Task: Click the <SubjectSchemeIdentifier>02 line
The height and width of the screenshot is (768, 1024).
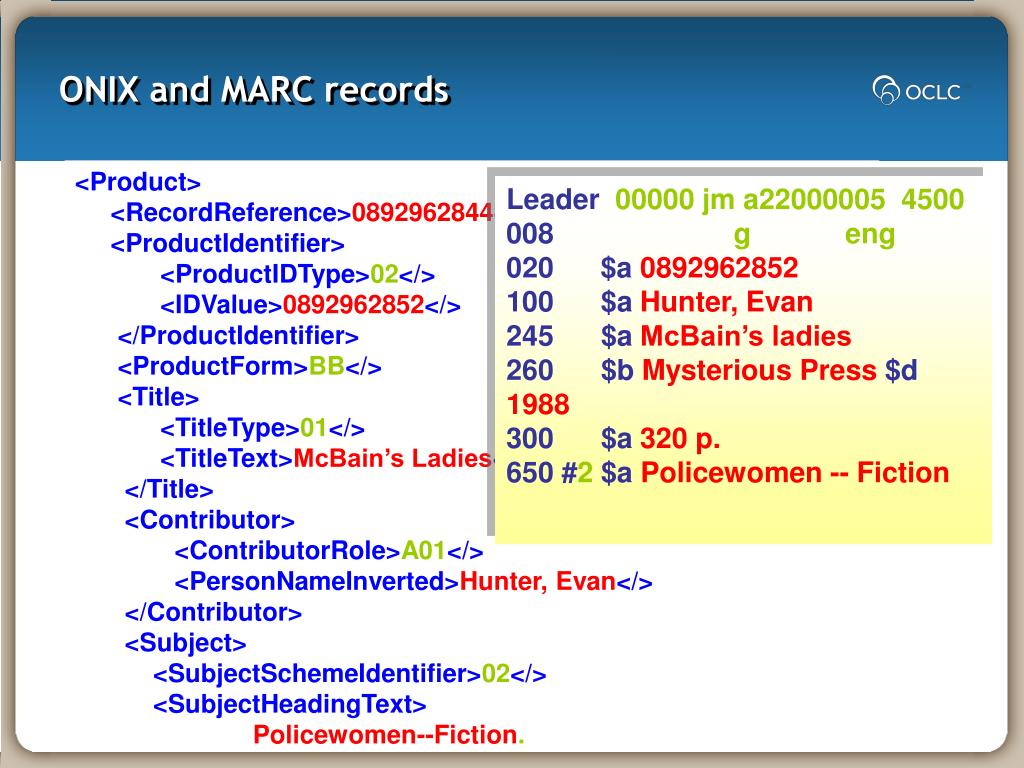Action: pos(349,674)
